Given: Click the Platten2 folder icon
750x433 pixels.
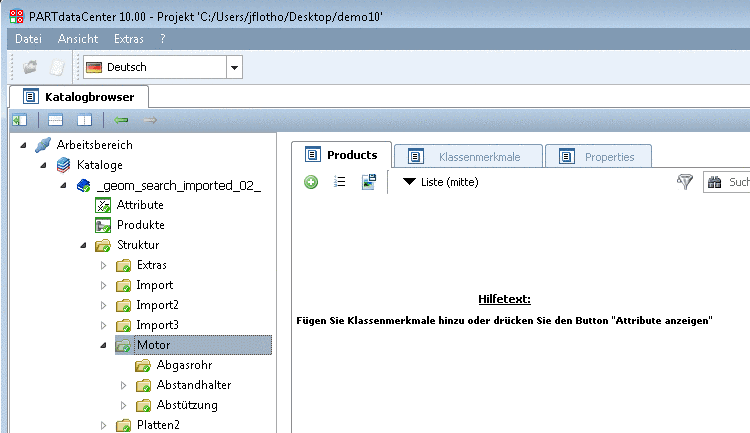Looking at the screenshot, I should 123,425.
